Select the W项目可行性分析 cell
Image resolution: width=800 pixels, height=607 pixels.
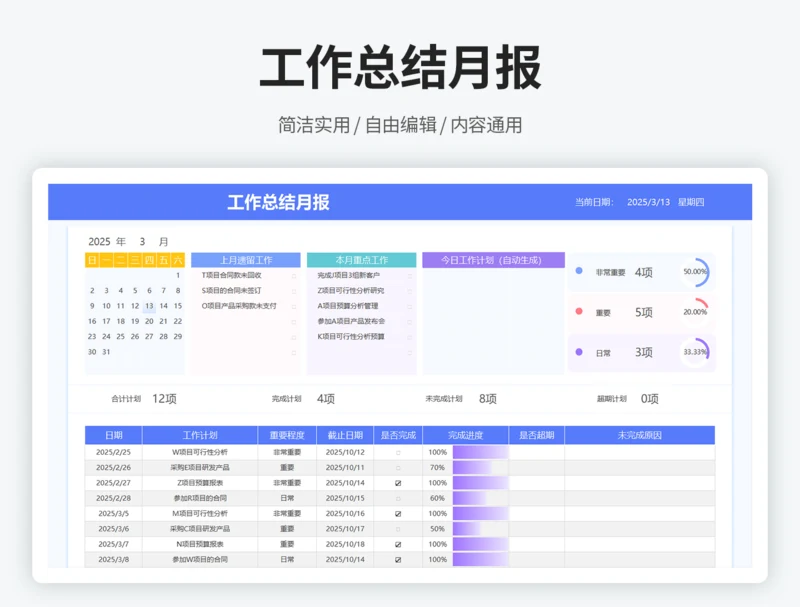tap(200, 452)
